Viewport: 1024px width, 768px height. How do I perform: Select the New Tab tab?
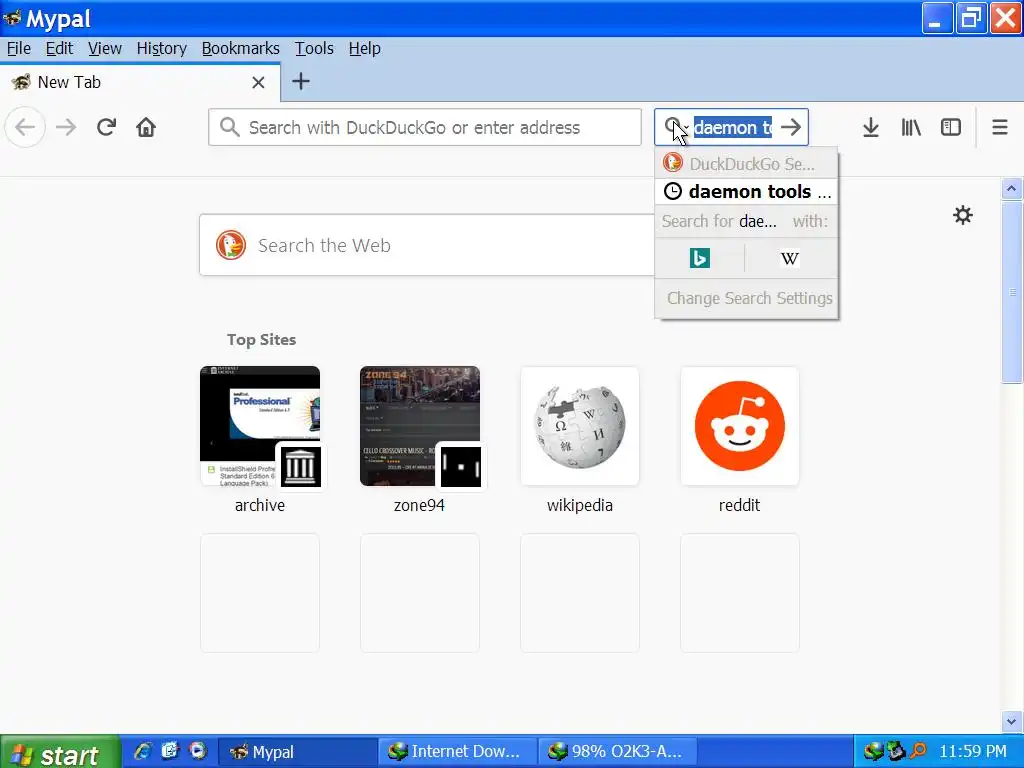(140, 82)
